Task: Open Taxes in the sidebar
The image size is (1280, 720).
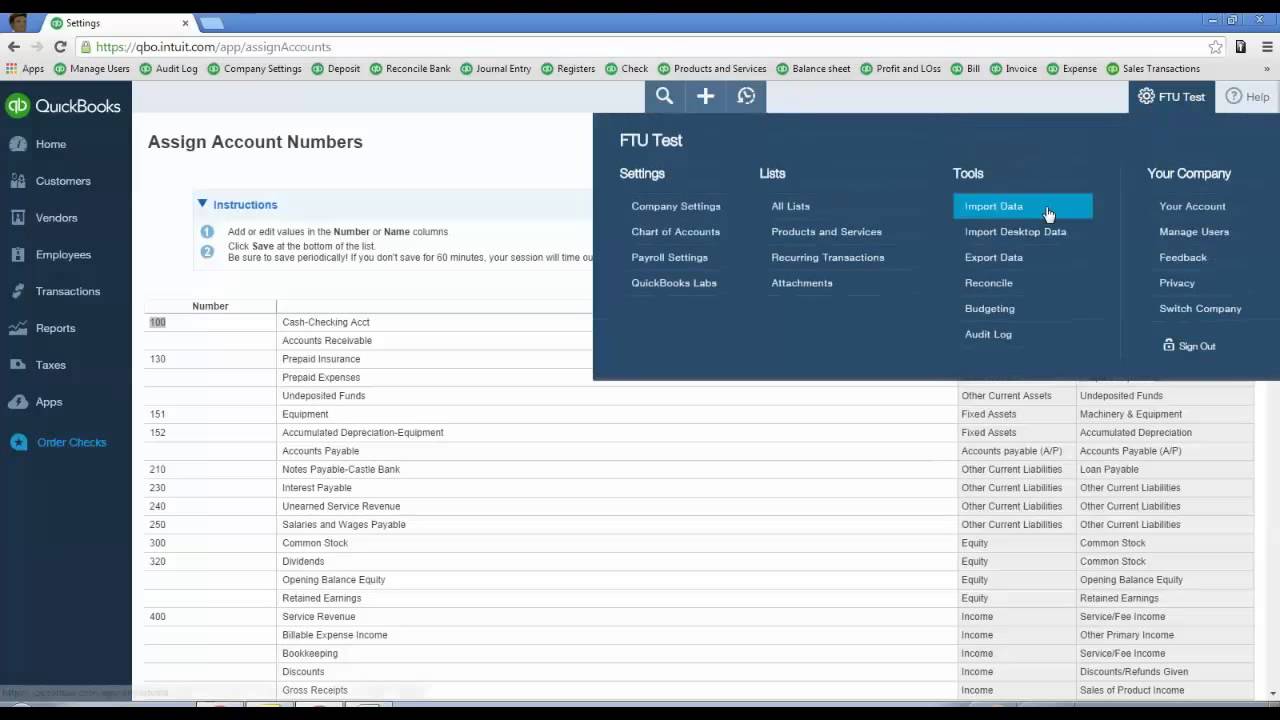Action: click(x=50, y=365)
